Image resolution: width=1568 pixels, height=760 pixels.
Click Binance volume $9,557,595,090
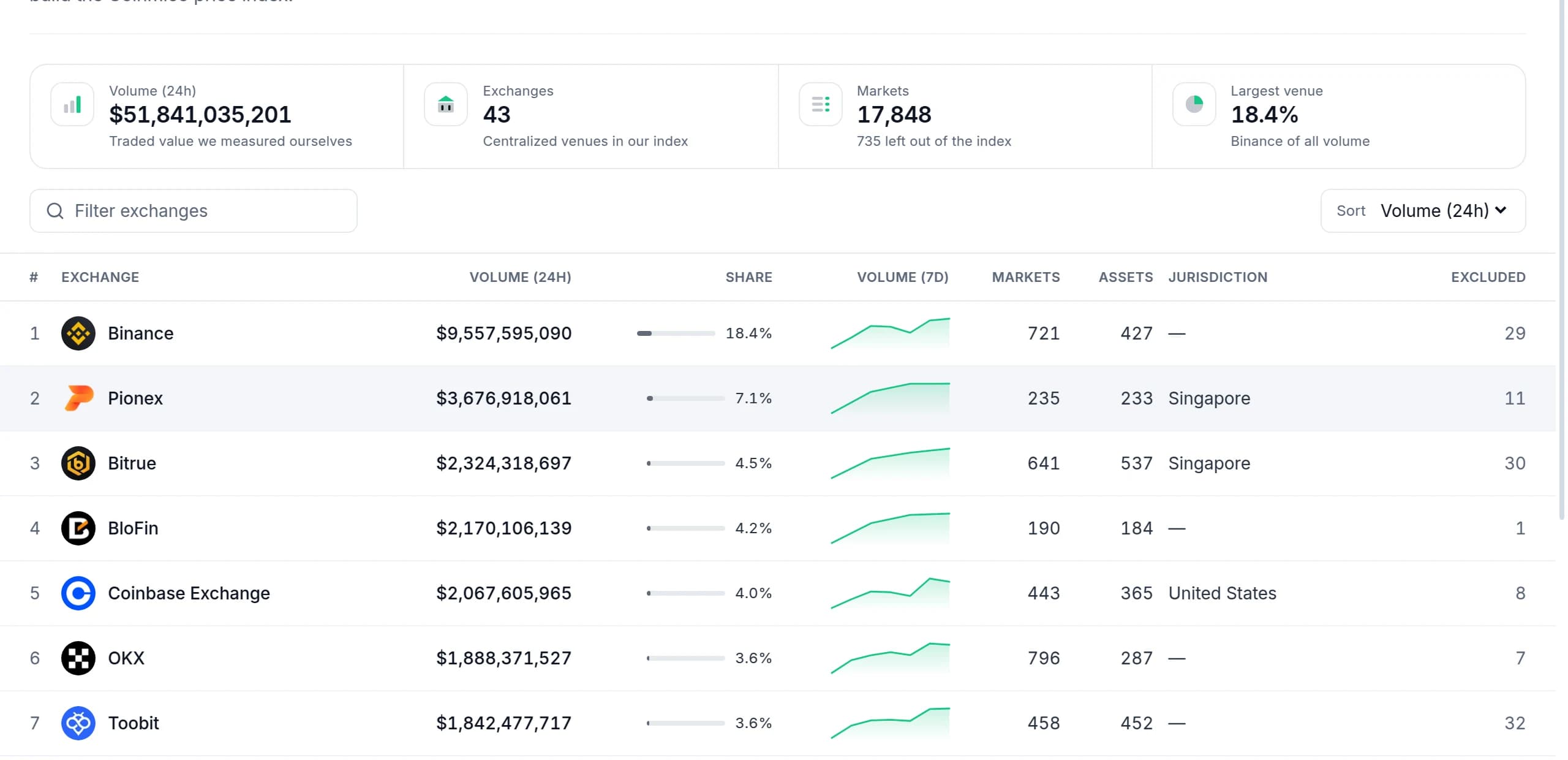[504, 333]
